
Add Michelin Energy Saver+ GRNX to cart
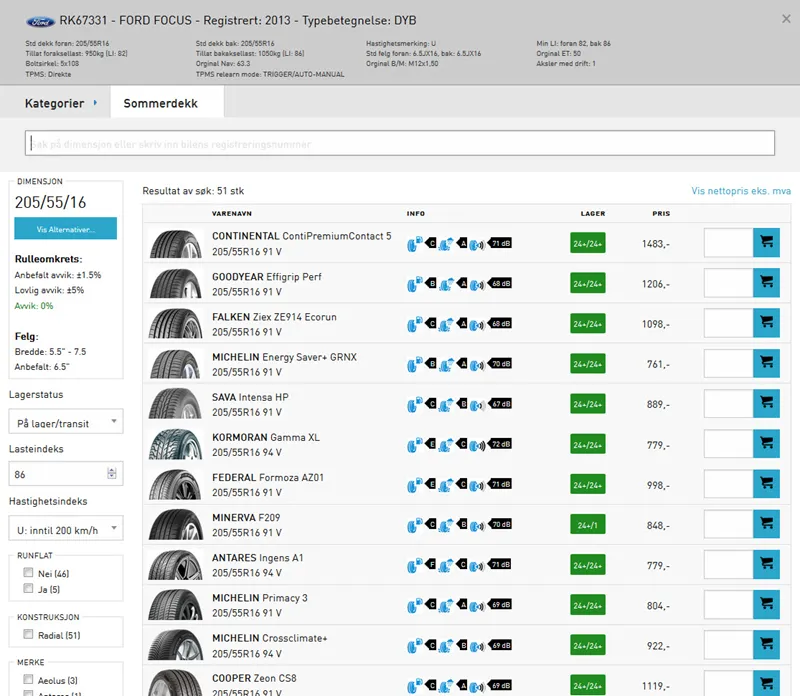[x=766, y=363]
